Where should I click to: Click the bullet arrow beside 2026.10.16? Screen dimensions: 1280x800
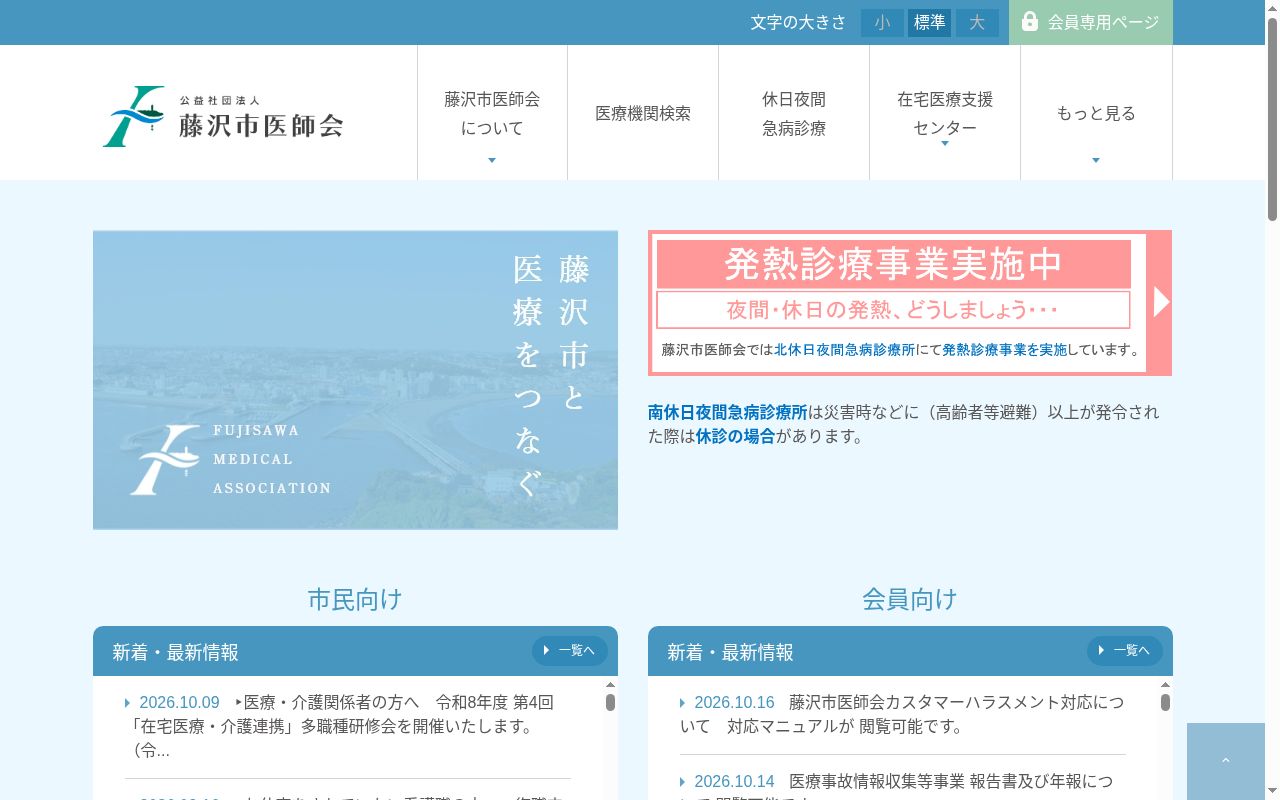[x=683, y=703]
